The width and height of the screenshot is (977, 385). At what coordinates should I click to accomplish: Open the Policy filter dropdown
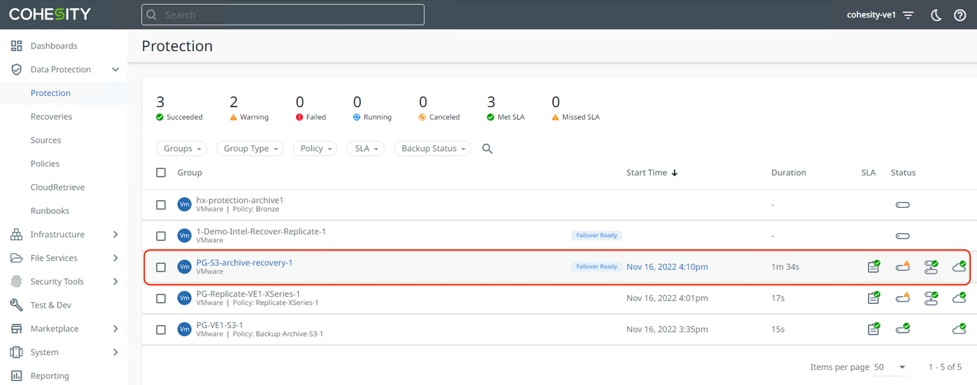pyautogui.click(x=315, y=148)
